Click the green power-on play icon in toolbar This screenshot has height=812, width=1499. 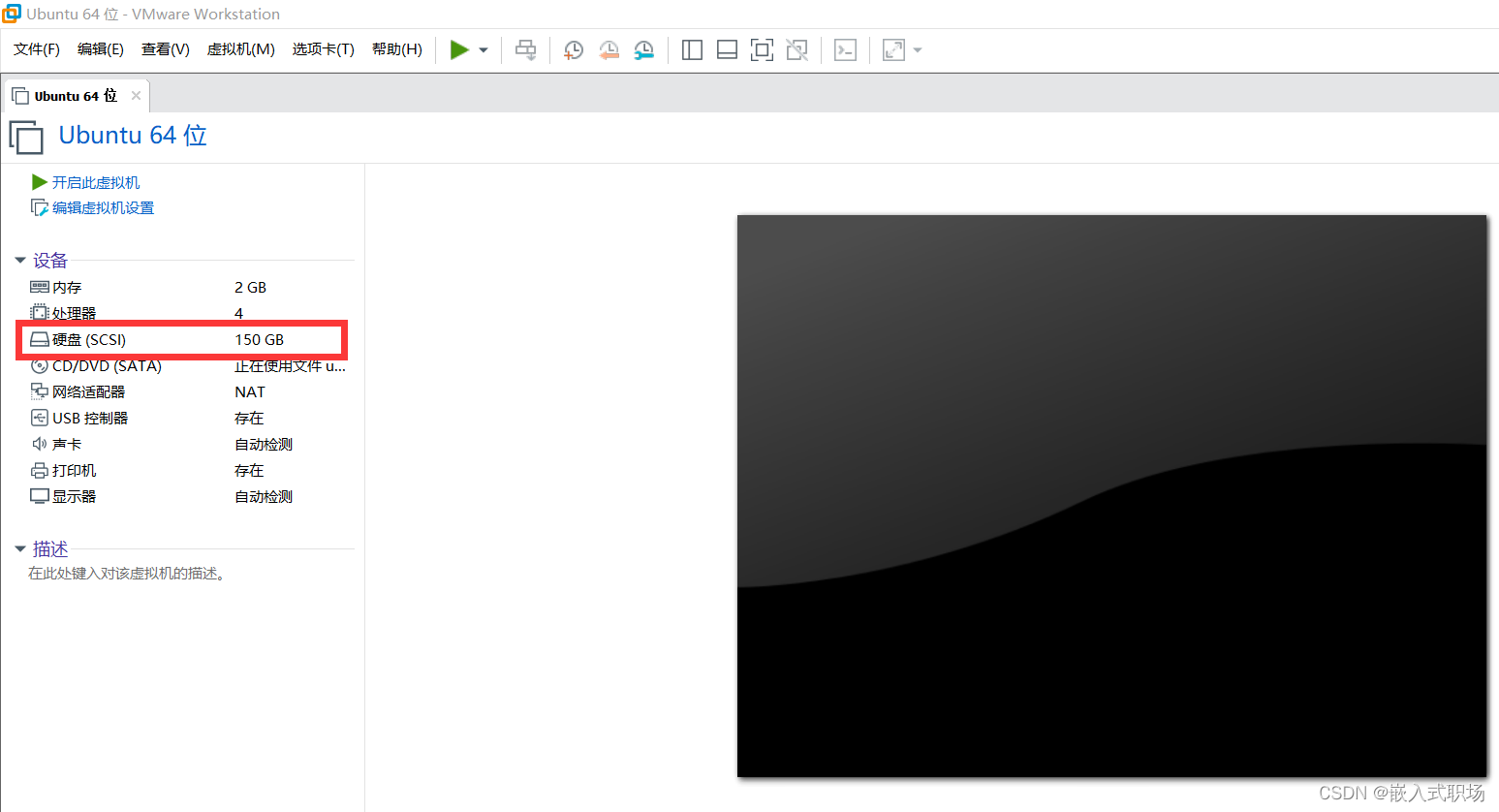459,49
